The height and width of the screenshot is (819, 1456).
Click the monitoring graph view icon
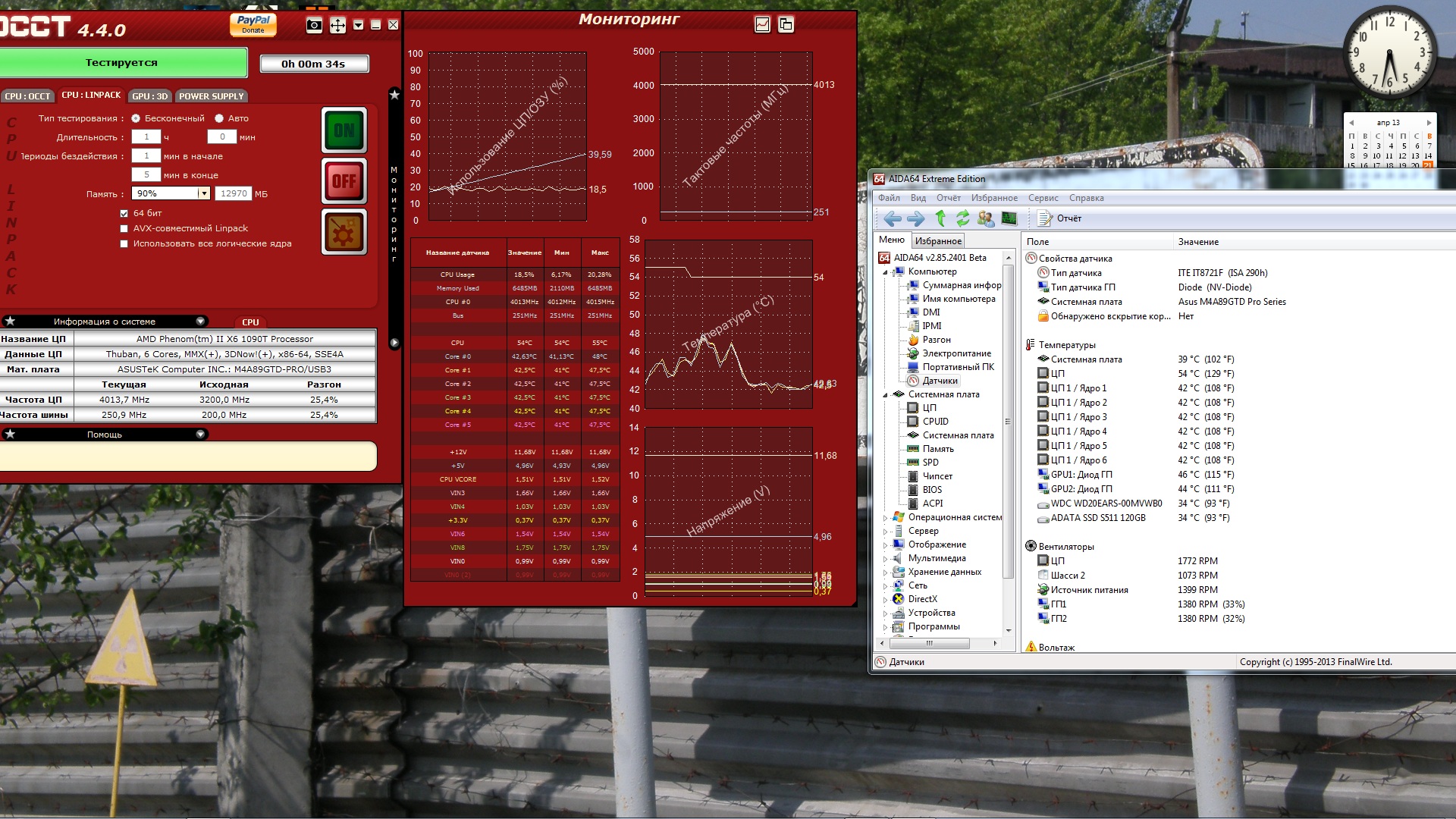tap(762, 25)
